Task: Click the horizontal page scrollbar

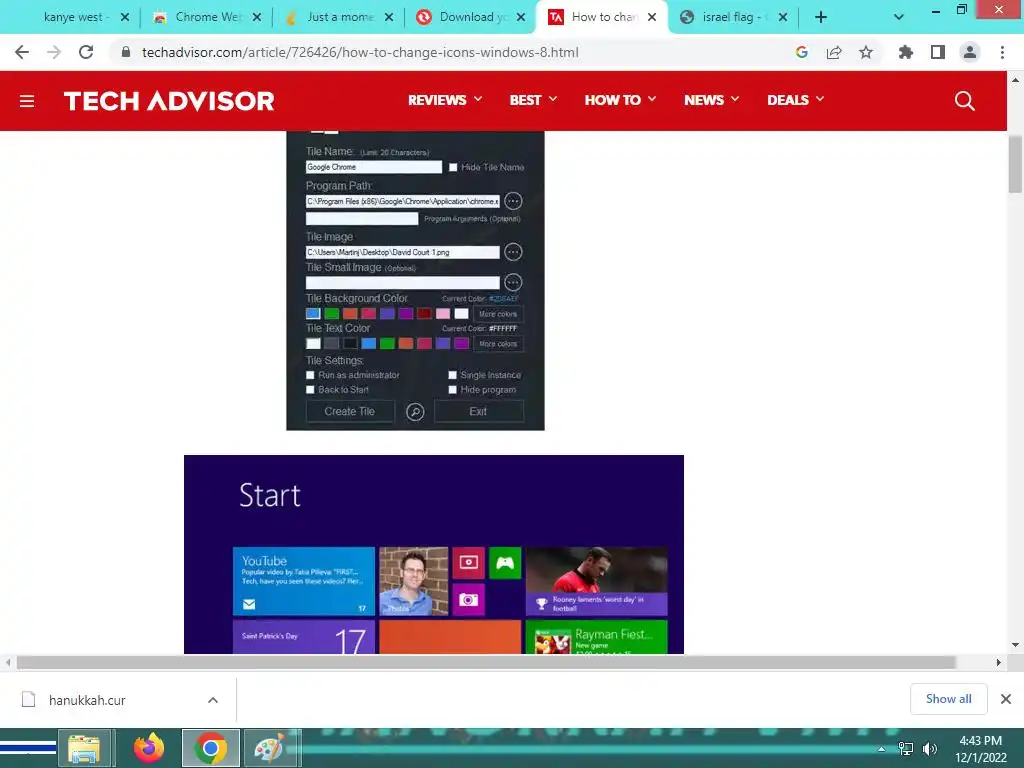Action: tap(487, 662)
